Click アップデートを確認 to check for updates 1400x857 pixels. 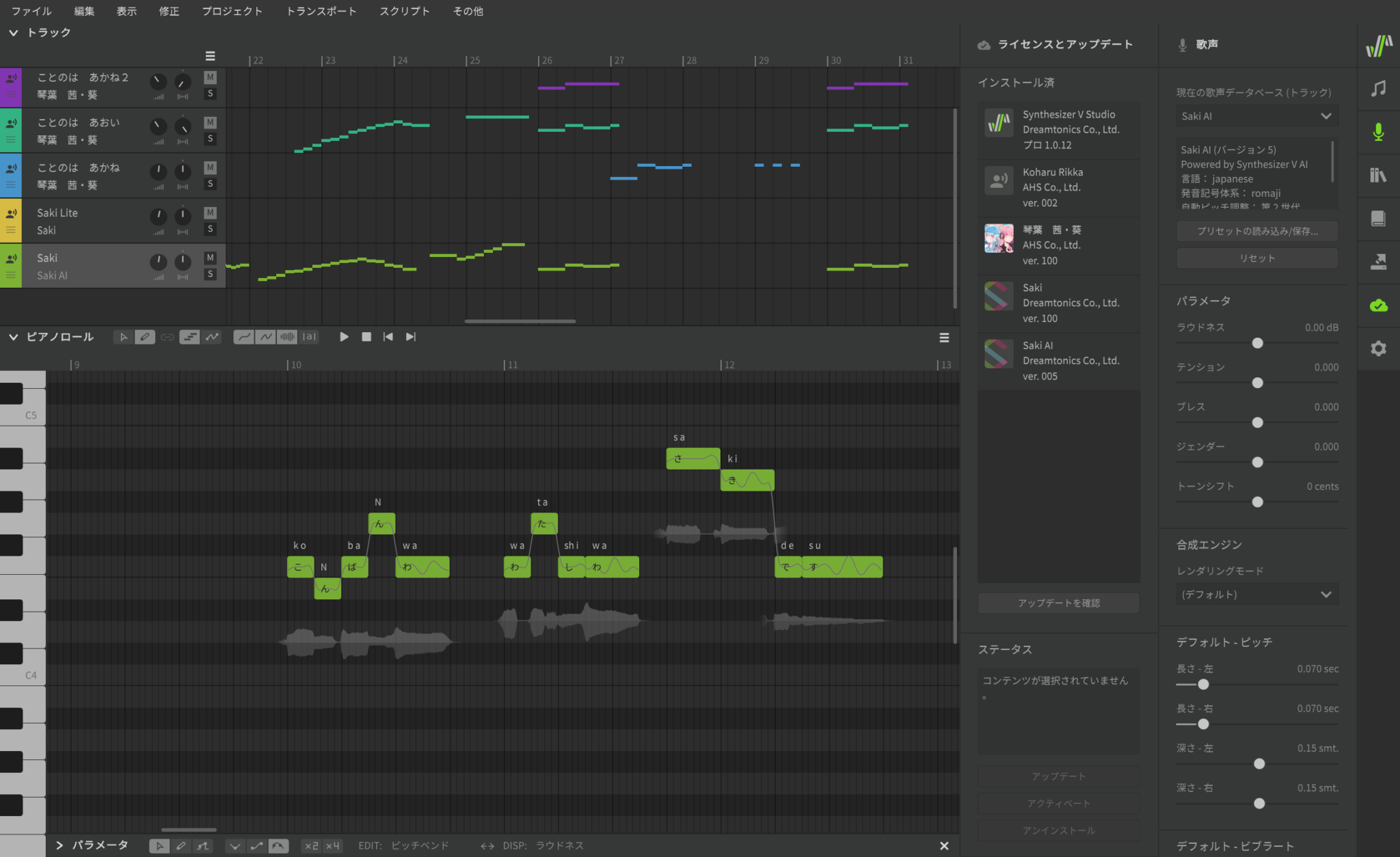pyautogui.click(x=1058, y=603)
